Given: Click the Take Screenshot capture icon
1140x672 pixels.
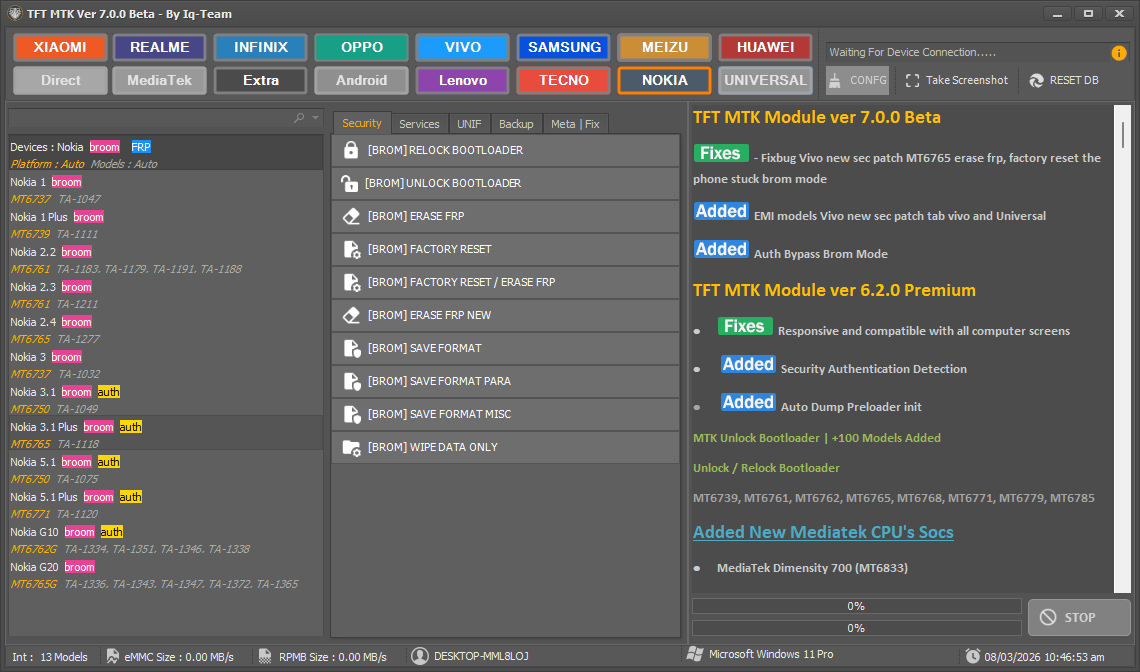Looking at the screenshot, I should [912, 80].
